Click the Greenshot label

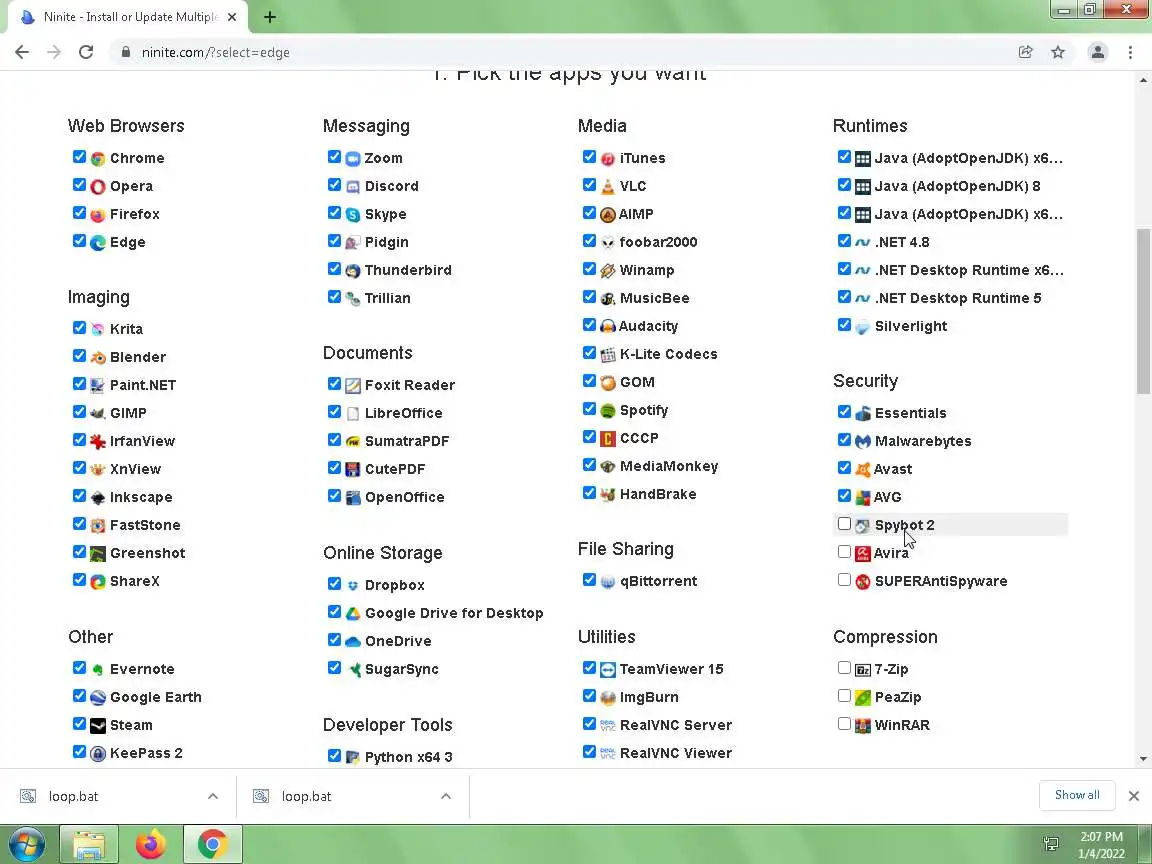tap(148, 553)
